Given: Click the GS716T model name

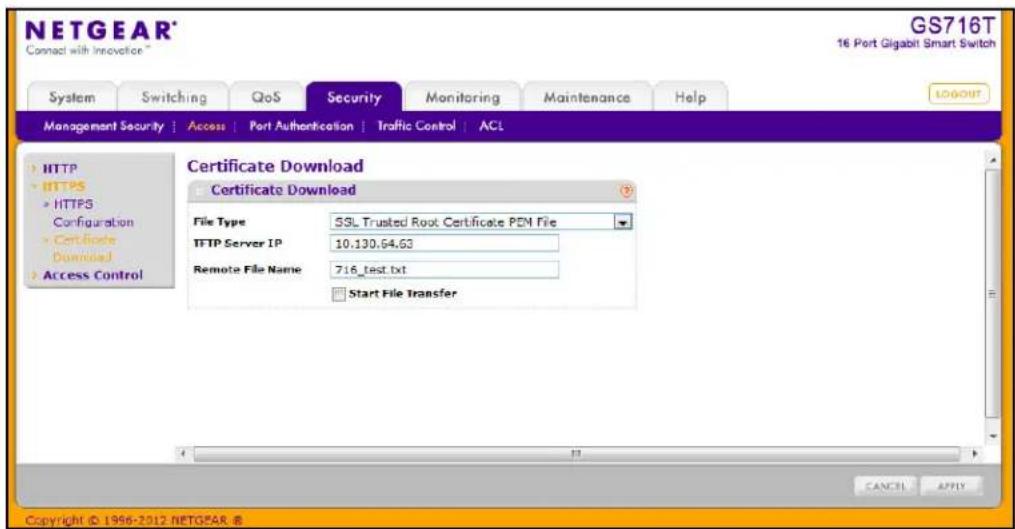Looking at the screenshot, I should (x=952, y=26).
